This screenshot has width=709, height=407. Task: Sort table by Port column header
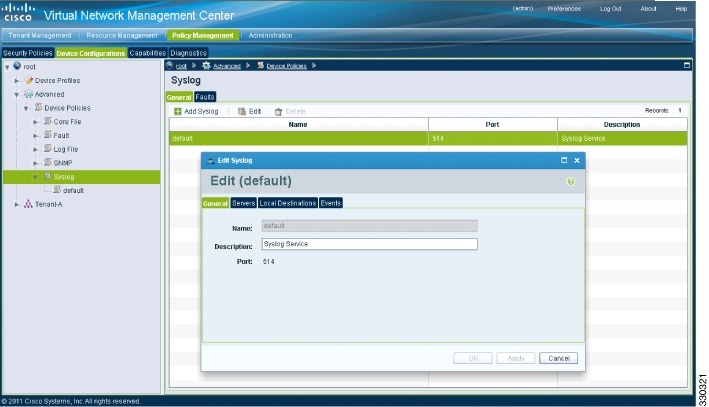492,124
